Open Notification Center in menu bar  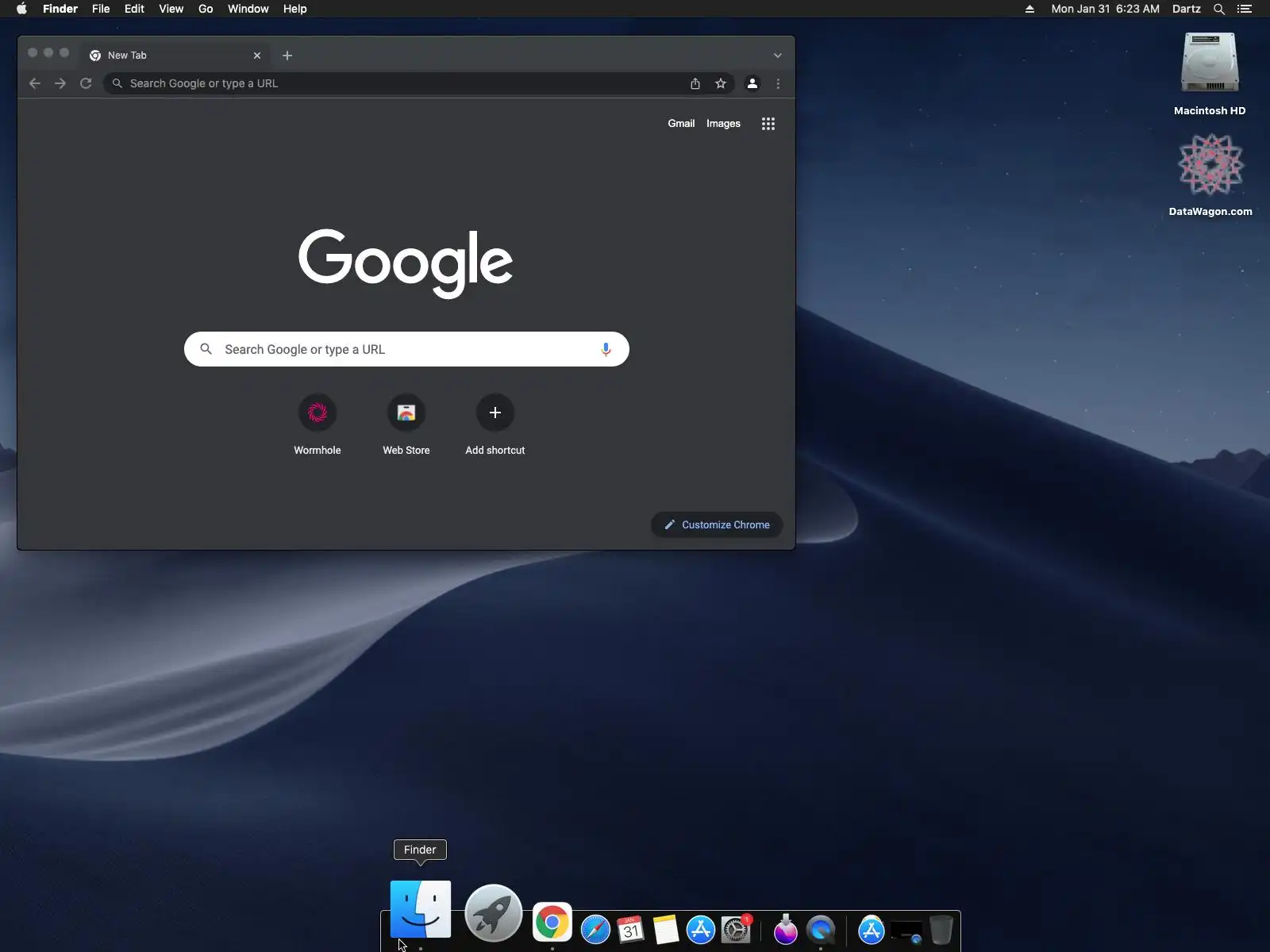tap(1245, 9)
